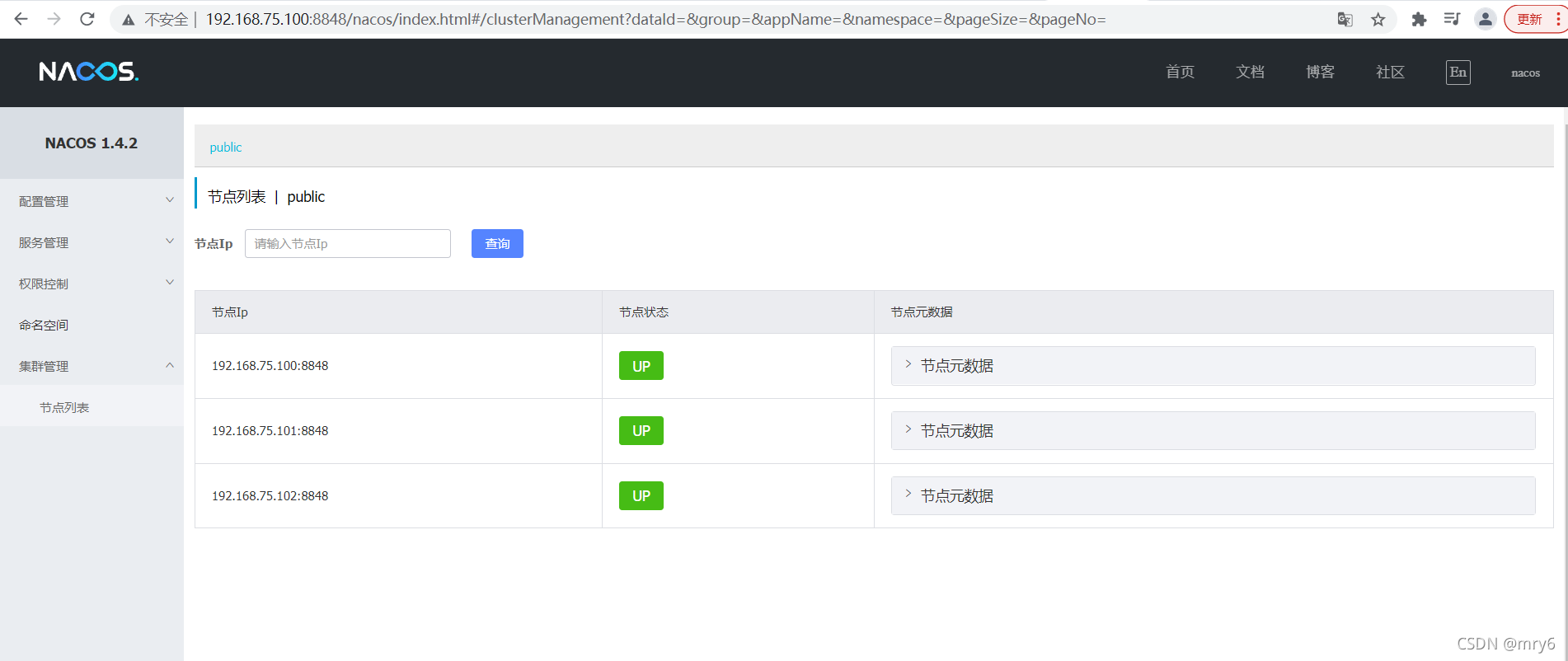Open the browser profile avatar
1568x661 pixels.
point(1485,19)
